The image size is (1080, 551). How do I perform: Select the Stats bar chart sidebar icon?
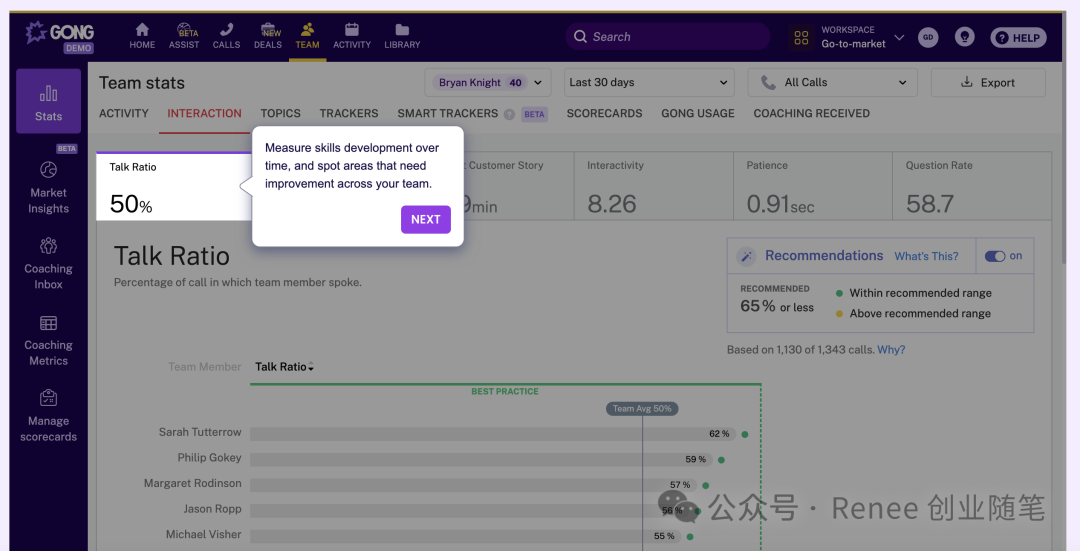click(x=48, y=93)
